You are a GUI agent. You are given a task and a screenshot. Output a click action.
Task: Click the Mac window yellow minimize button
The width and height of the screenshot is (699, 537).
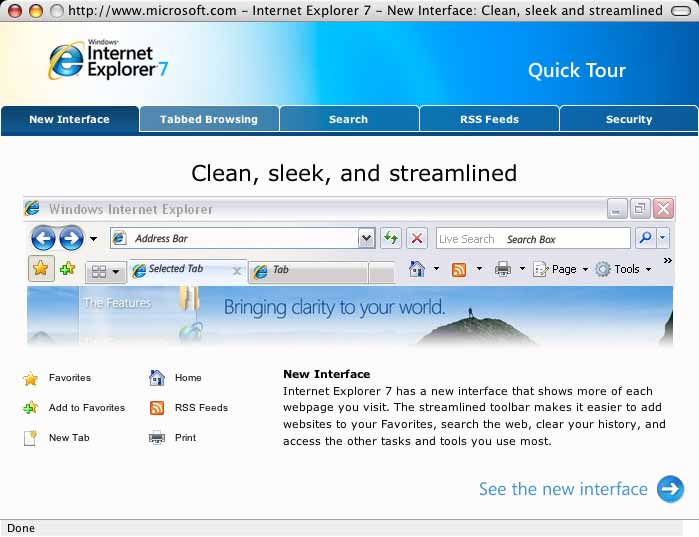click(36, 10)
